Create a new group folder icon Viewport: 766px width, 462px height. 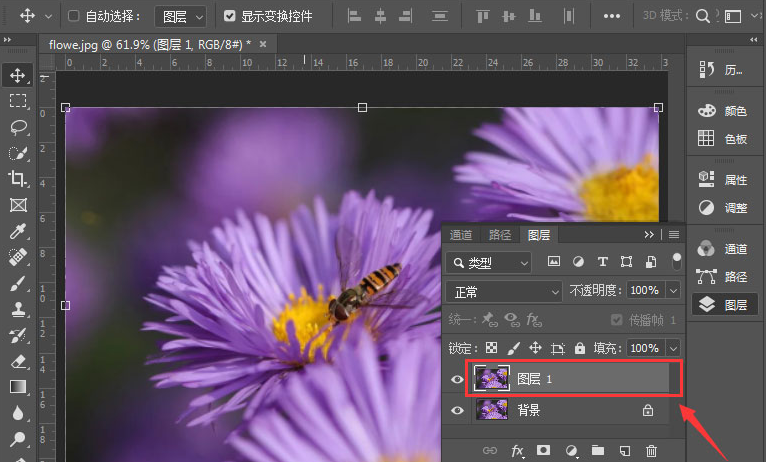point(597,450)
